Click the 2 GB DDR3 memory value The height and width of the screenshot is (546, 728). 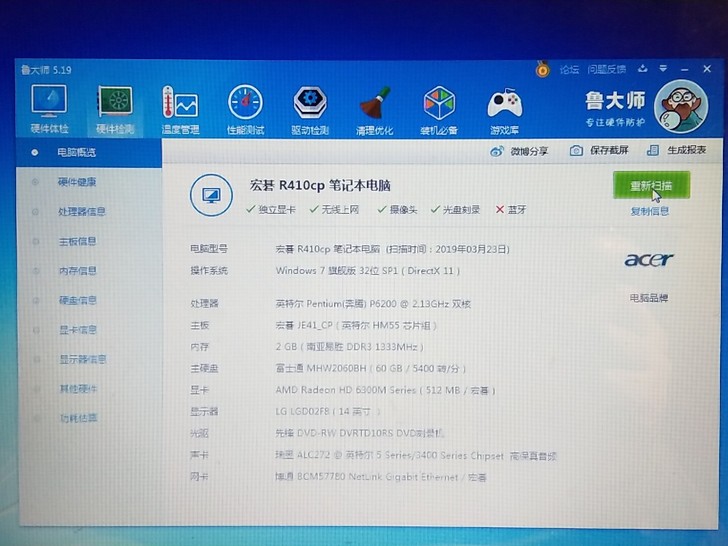click(349, 347)
